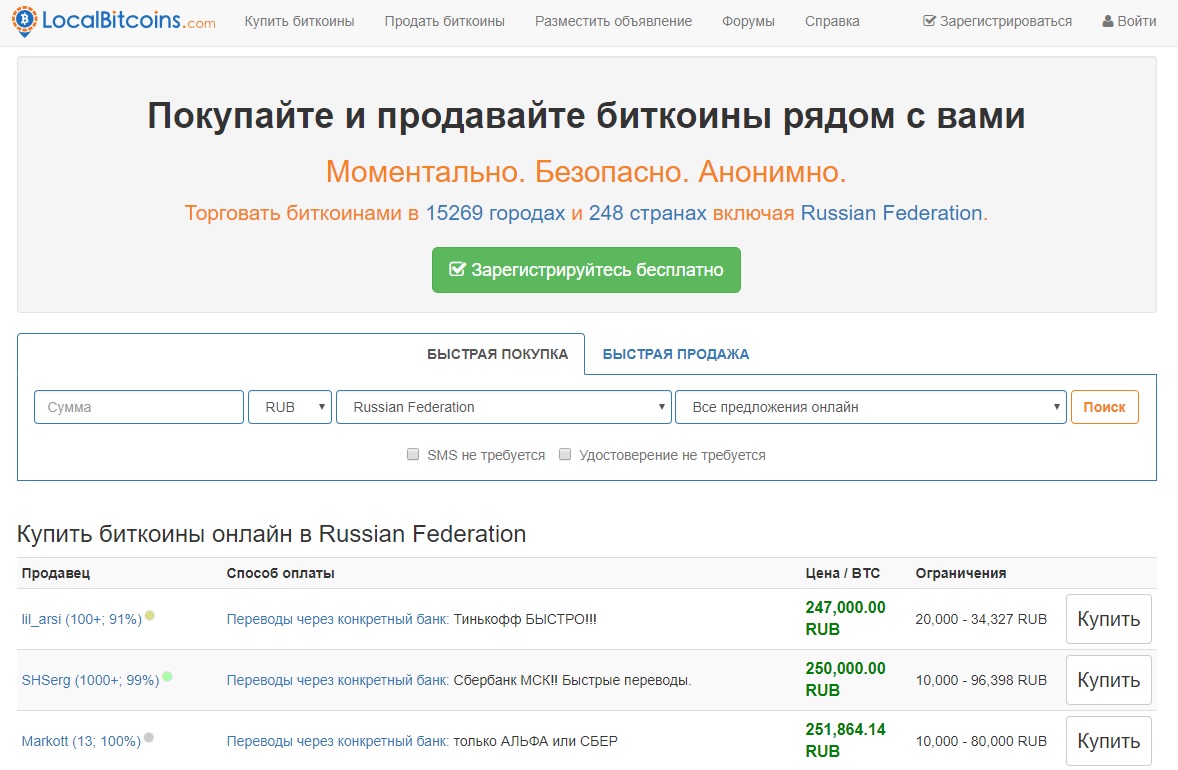Focus the Сумма amount input field
This screenshot has height=770, width=1178.
(x=139, y=407)
